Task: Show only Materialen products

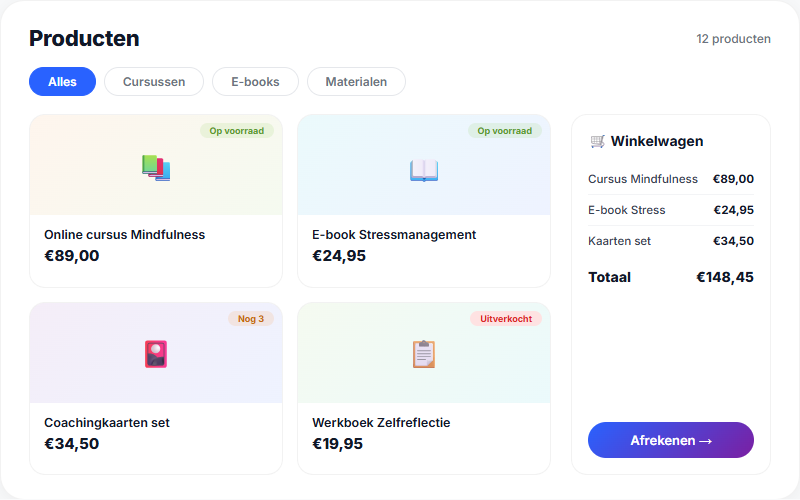Action: tap(356, 82)
